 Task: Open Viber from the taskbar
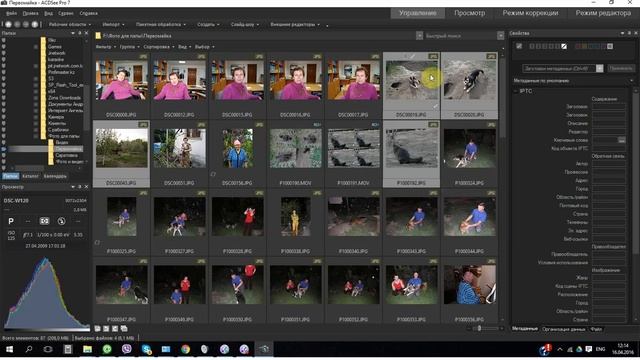pyautogui.click(x=127, y=349)
